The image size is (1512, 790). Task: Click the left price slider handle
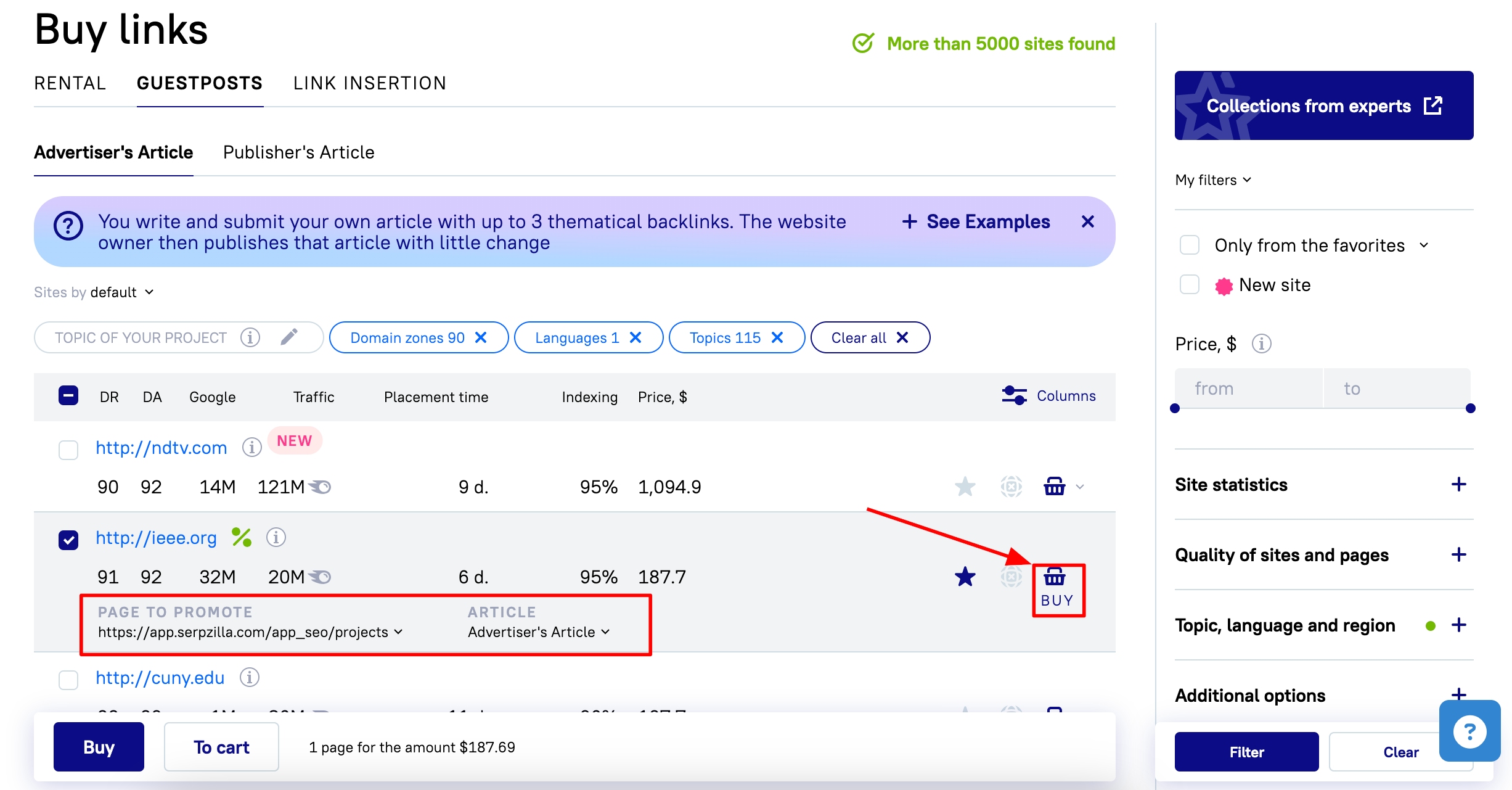(1175, 408)
